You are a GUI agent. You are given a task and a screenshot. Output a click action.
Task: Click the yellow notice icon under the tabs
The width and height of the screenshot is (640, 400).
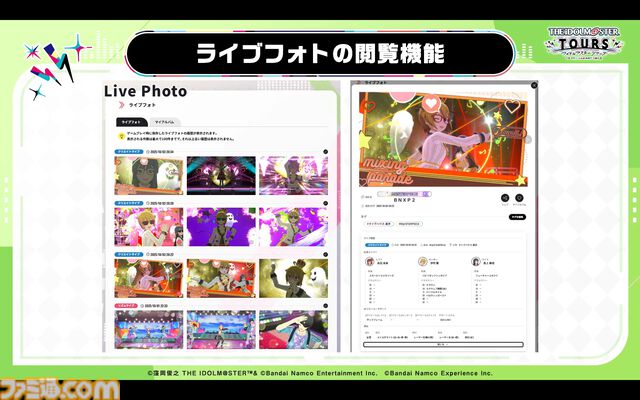121,134
